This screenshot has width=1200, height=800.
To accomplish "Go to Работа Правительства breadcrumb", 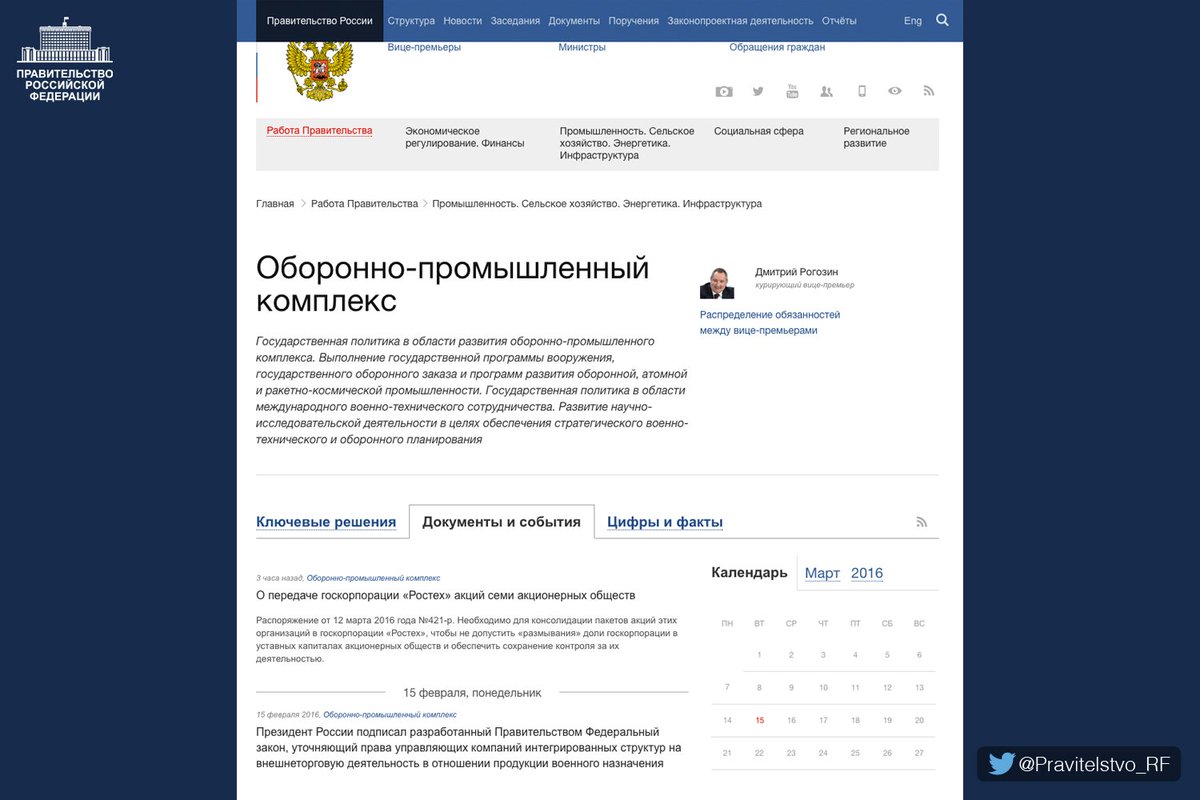I will point(364,203).
